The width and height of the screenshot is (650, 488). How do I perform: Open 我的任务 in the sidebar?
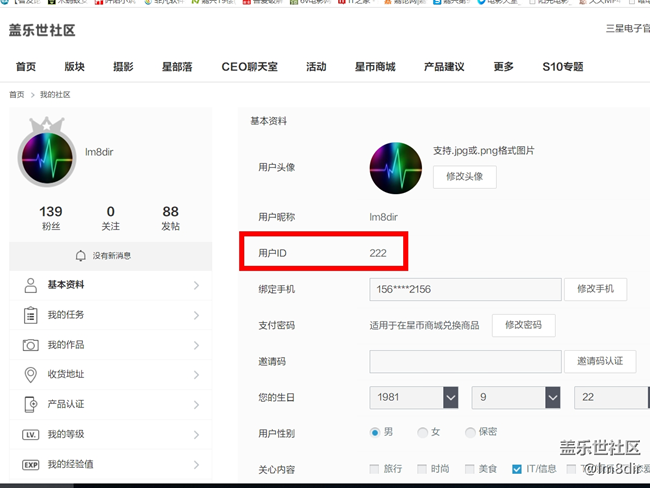point(111,315)
